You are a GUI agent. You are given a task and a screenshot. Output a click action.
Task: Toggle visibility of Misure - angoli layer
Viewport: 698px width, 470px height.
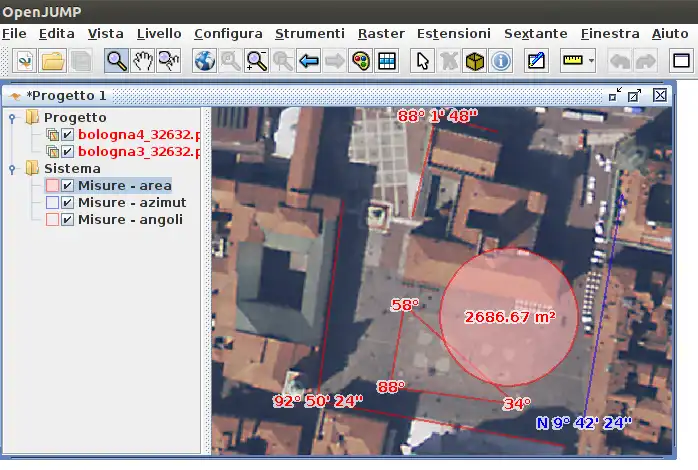click(x=68, y=220)
